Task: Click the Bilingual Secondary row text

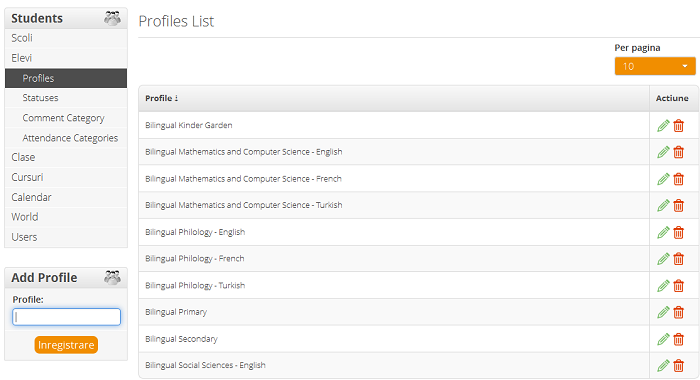Action: 181,339
